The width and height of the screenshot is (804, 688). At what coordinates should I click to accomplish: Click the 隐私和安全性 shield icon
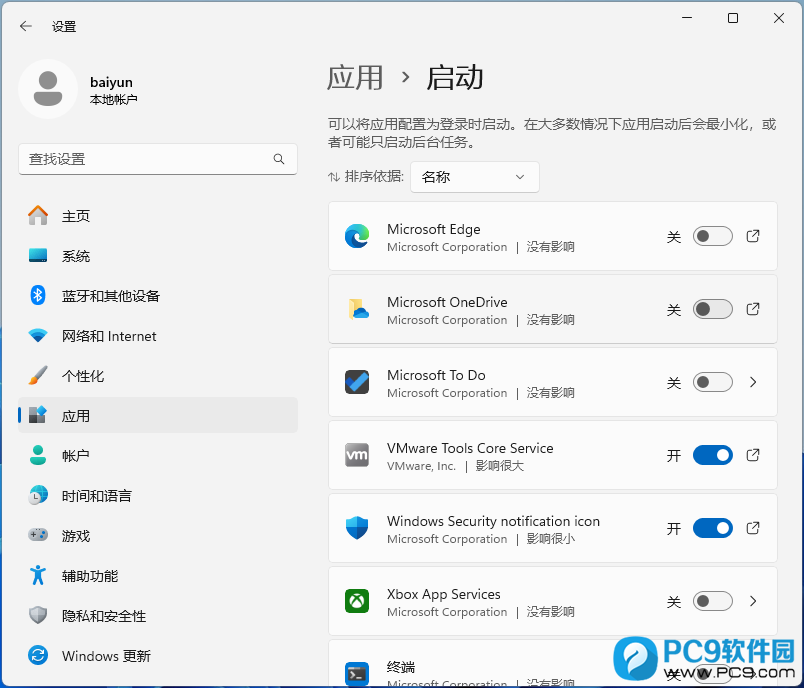pos(38,615)
